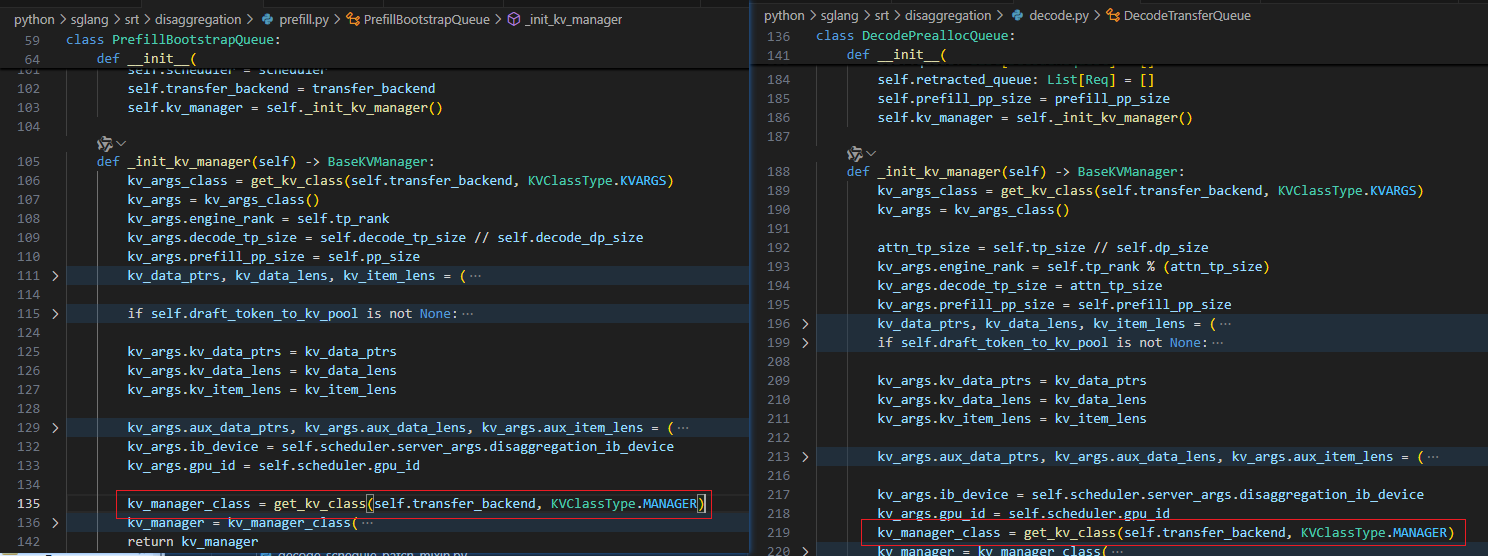Unfold the aux_data_ptrs line 129 in left editor
Screen dimensions: 1488x556
(x=56, y=427)
